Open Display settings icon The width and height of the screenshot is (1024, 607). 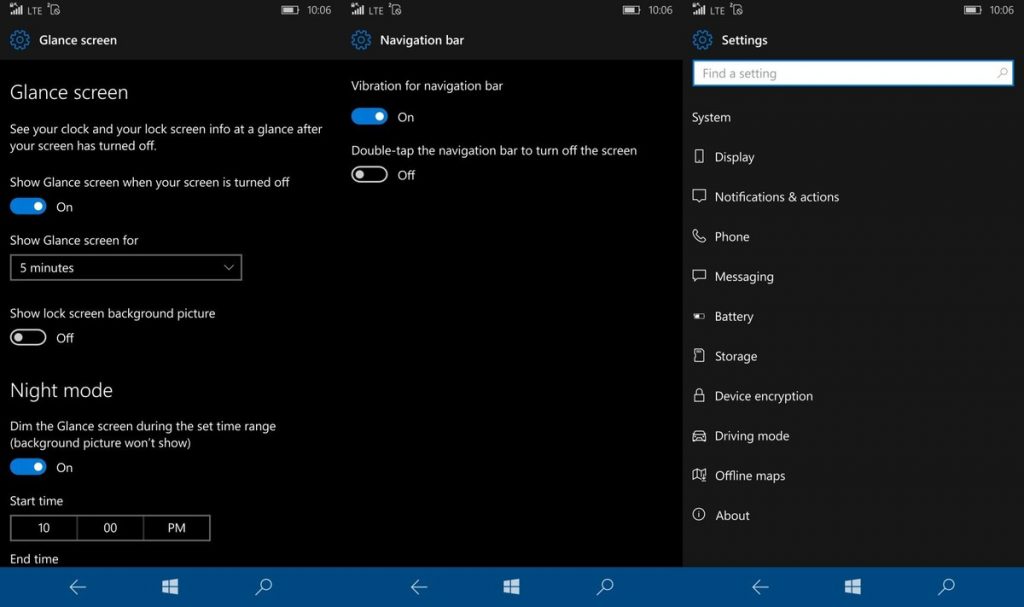click(699, 156)
